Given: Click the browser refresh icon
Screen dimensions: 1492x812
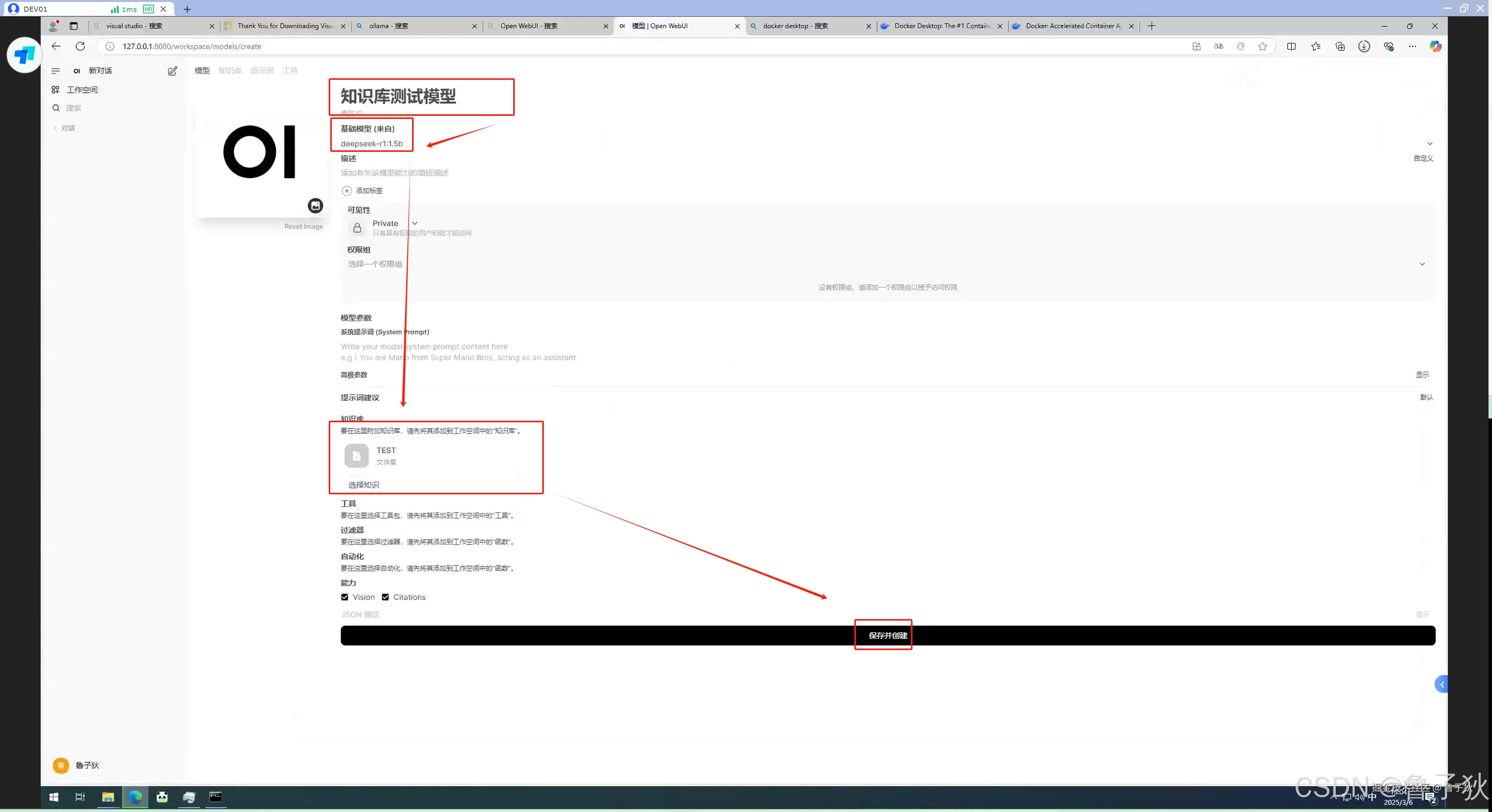Looking at the screenshot, I should tap(81, 46).
